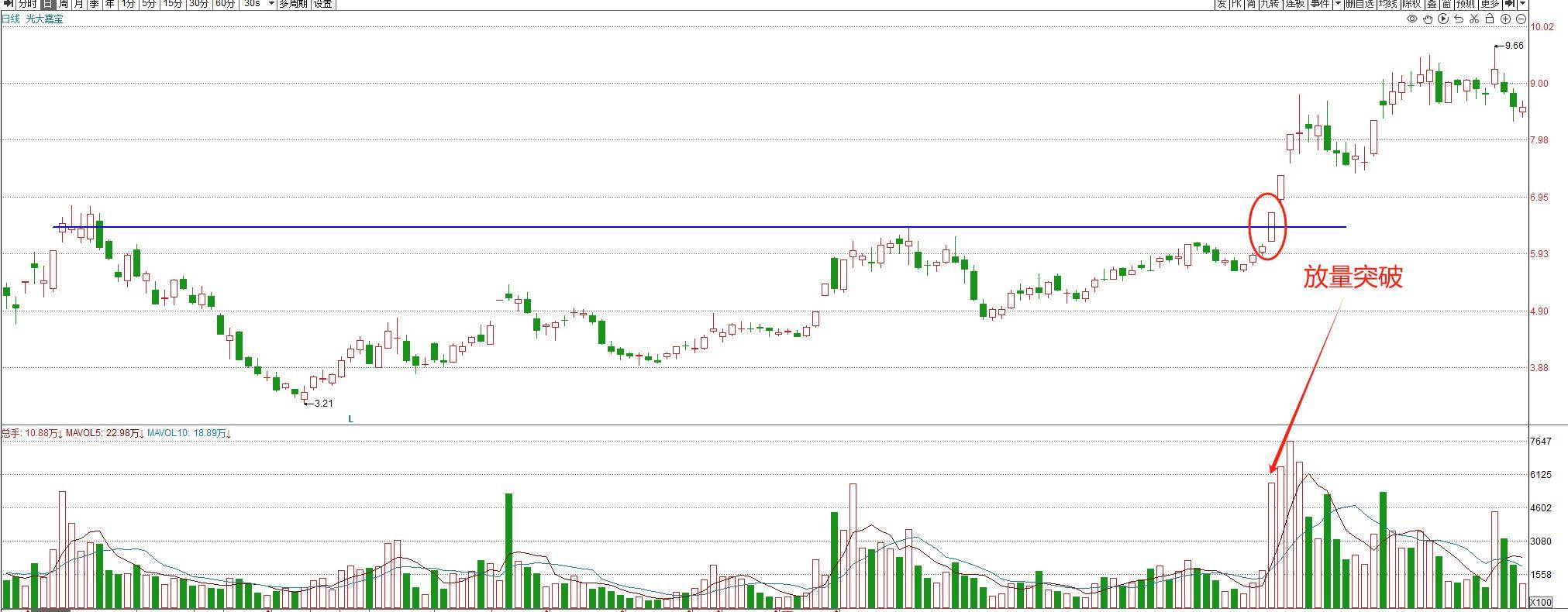
Task: Toggle the lock icon on chart toolbar
Action: [1490, 19]
